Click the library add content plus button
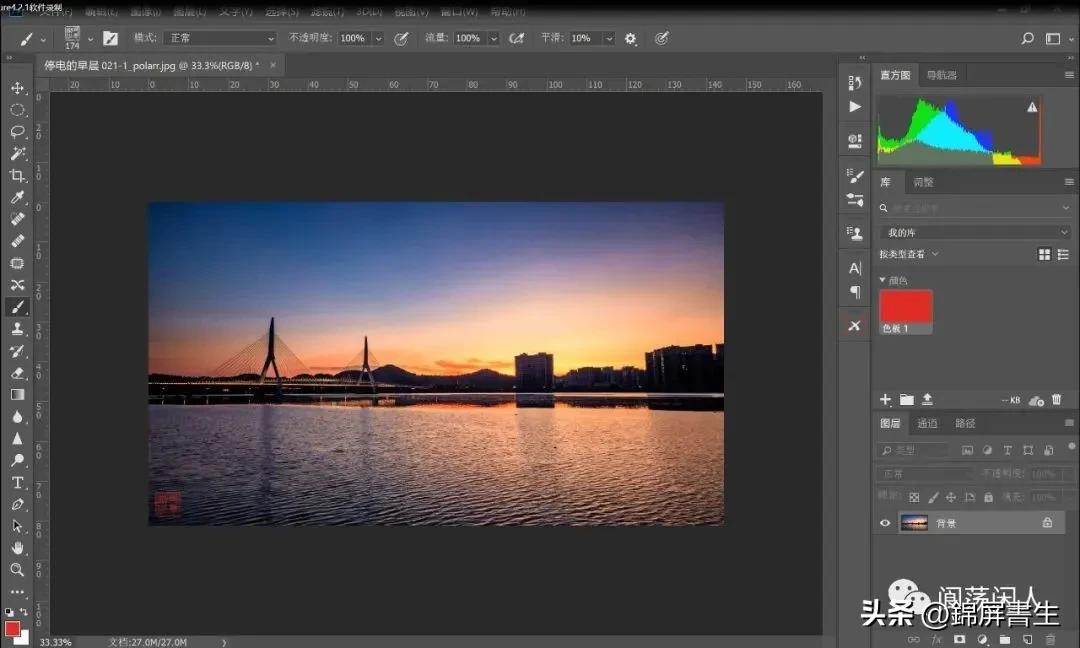Screen dimensions: 1080x648 [885, 400]
